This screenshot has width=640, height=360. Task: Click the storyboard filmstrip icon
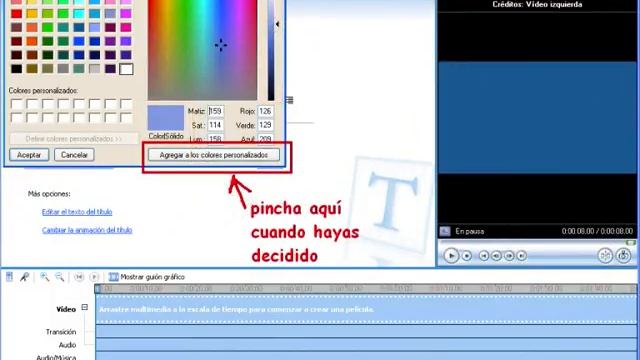pyautogui.click(x=113, y=277)
